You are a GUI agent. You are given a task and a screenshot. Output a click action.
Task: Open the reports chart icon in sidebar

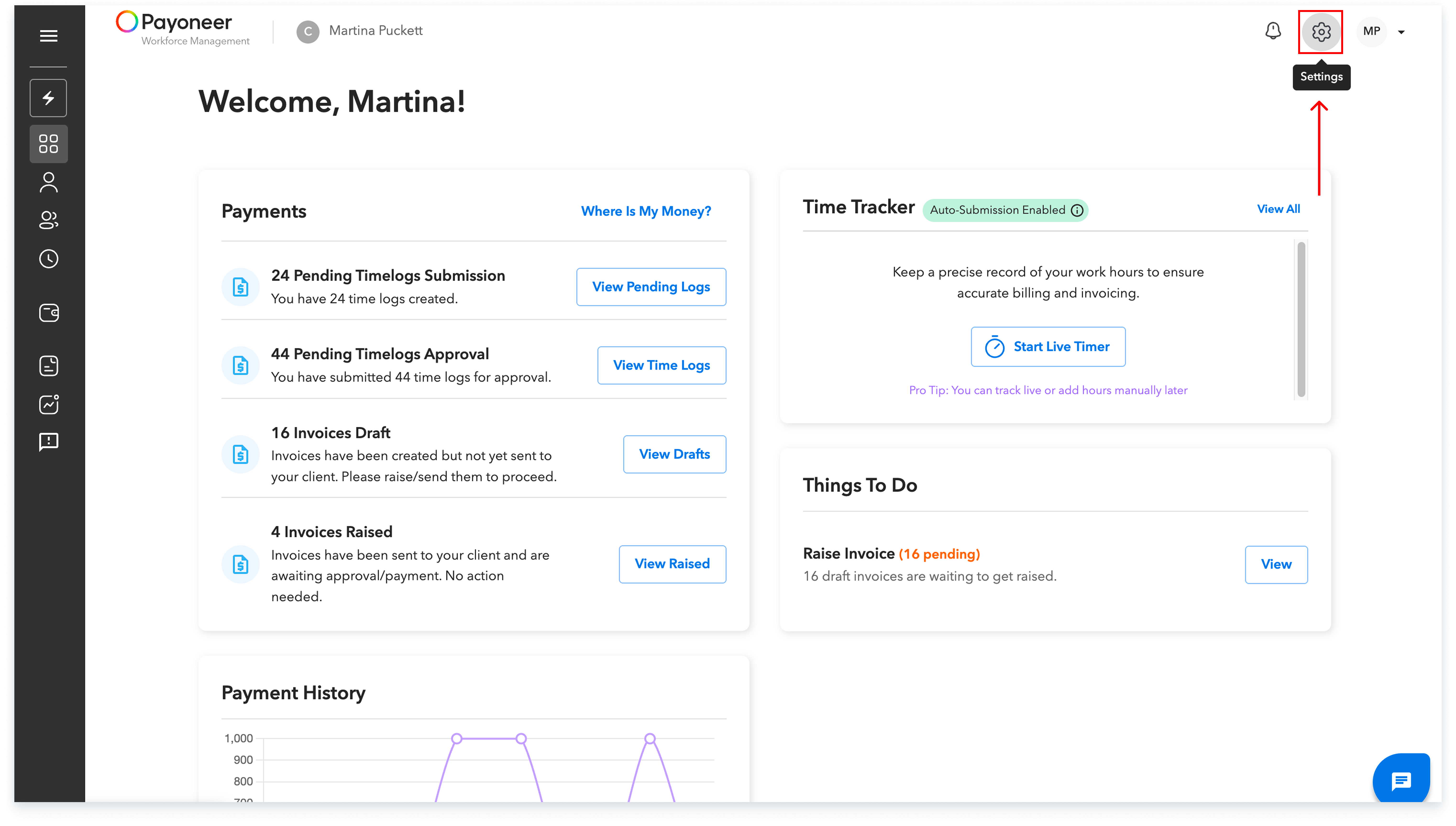point(48,404)
